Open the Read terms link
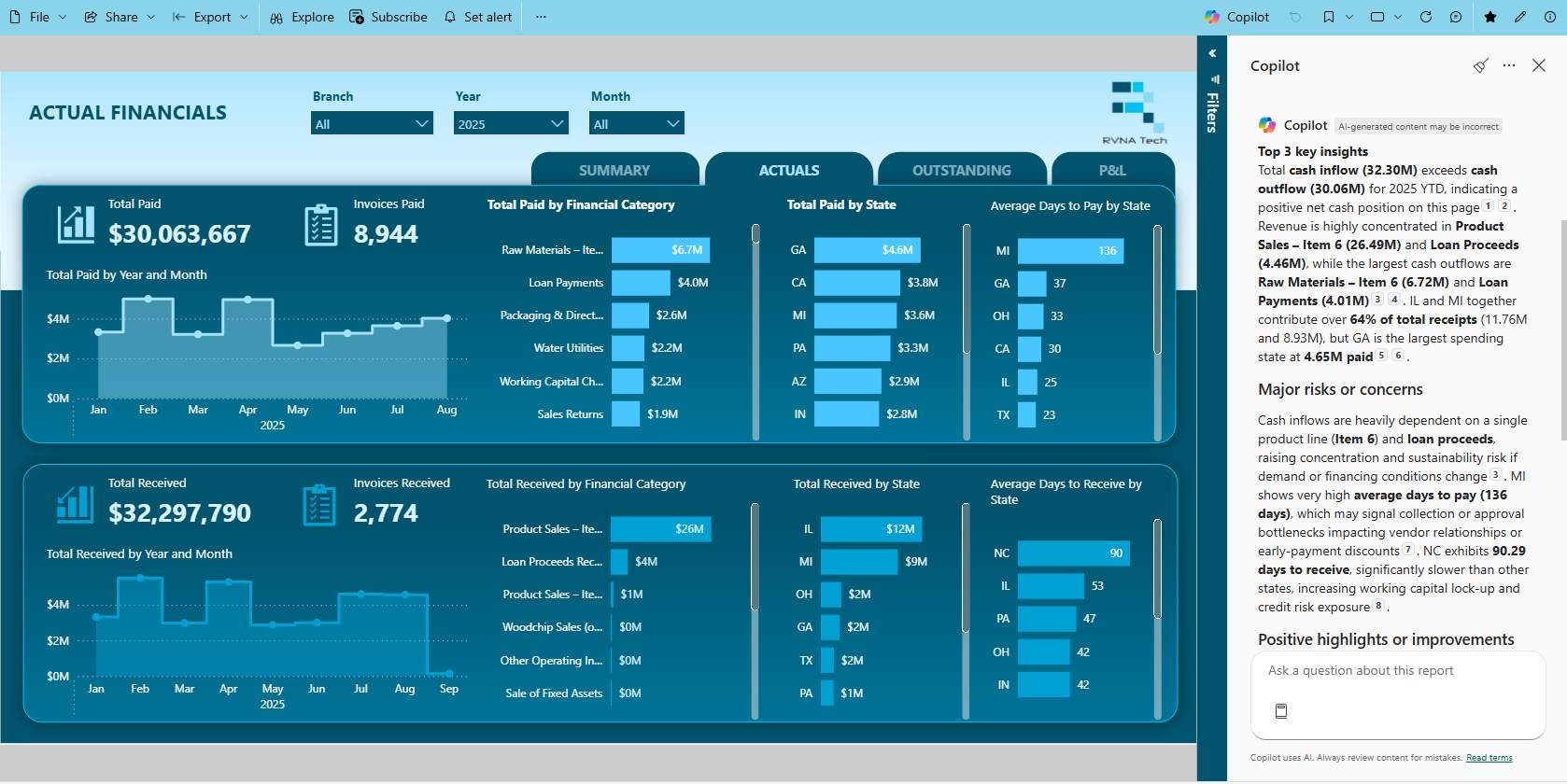 [x=1489, y=758]
